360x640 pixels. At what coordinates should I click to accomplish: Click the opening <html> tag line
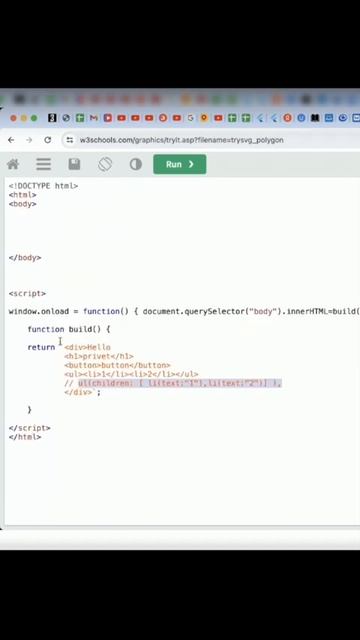click(x=22, y=195)
